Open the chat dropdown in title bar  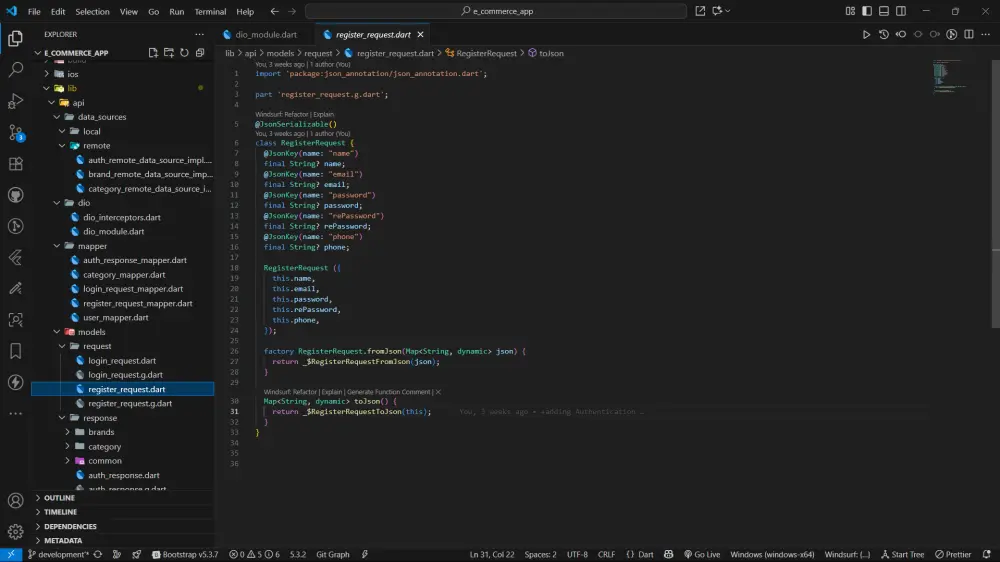[x=728, y=11]
